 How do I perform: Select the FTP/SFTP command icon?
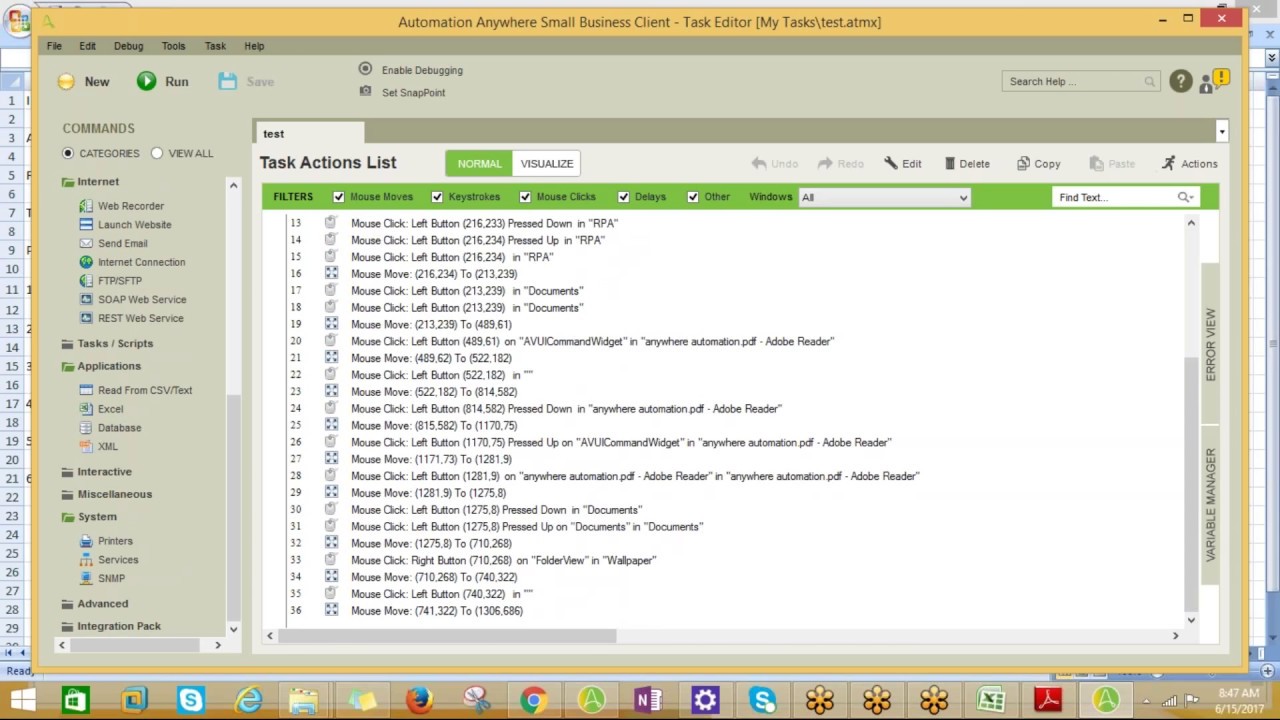pyautogui.click(x=86, y=281)
